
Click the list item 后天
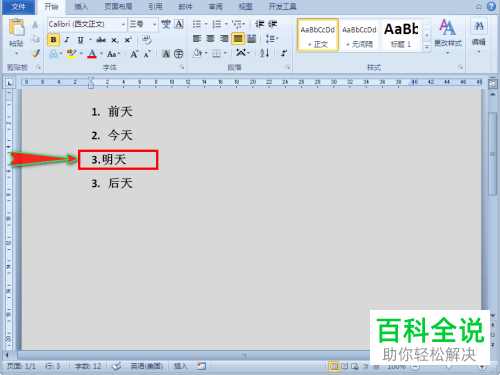click(x=120, y=183)
